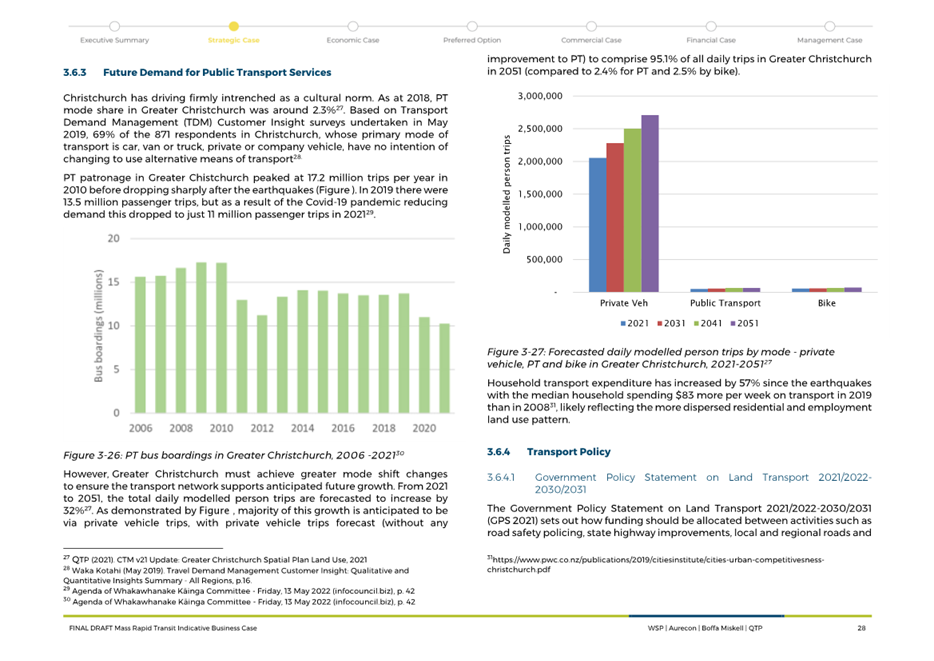Click the purple 2051 legend swatch
This screenshot has height=661, width=934.
point(733,323)
